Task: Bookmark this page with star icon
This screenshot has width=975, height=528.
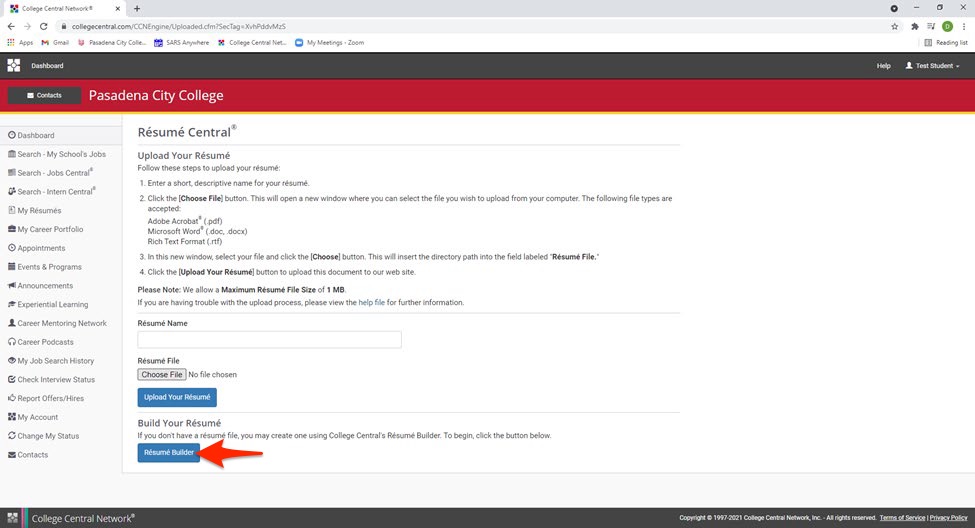Action: [894, 26]
